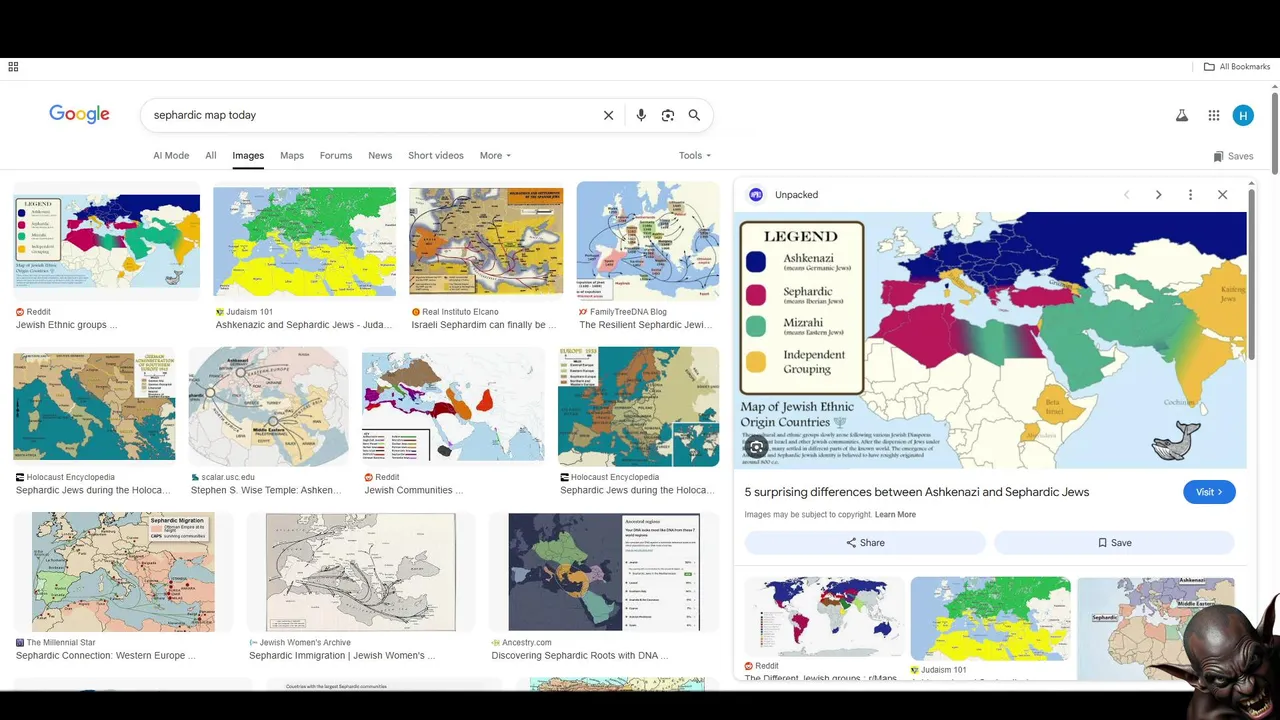
Task: Open the preview panel three-dot menu
Action: [1190, 195]
